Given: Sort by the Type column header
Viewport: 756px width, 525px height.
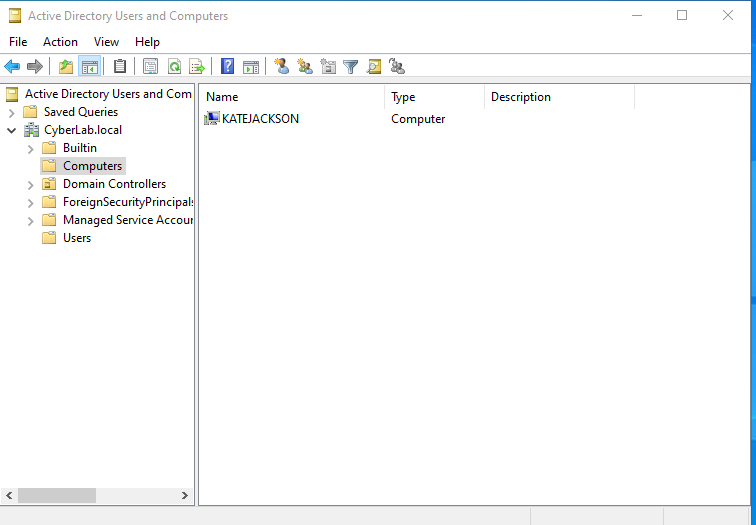Looking at the screenshot, I should click(434, 97).
